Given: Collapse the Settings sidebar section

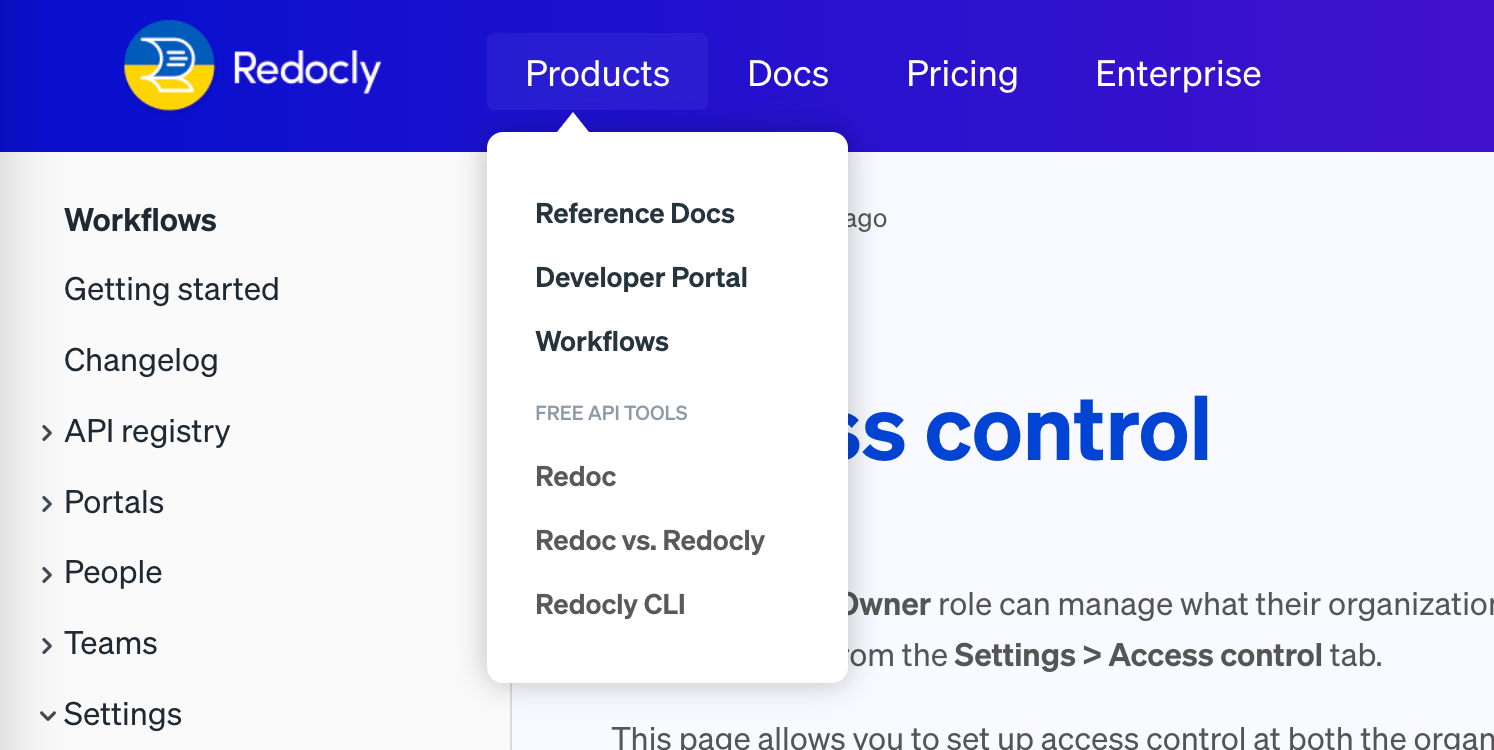Looking at the screenshot, I should coord(47,715).
